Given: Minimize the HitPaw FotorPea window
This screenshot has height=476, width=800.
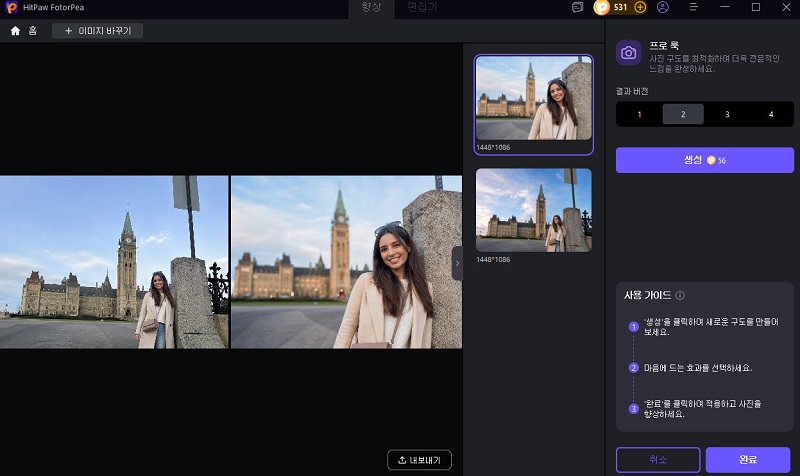Looking at the screenshot, I should pos(724,7).
